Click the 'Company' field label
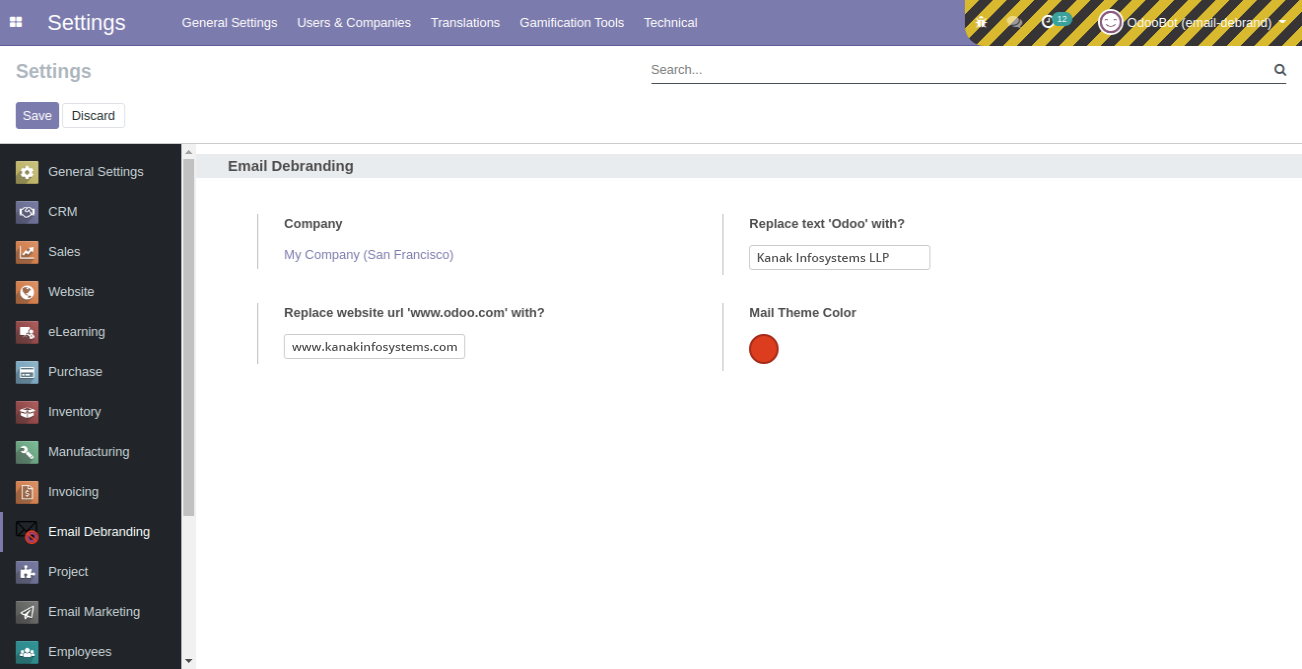 click(x=313, y=224)
